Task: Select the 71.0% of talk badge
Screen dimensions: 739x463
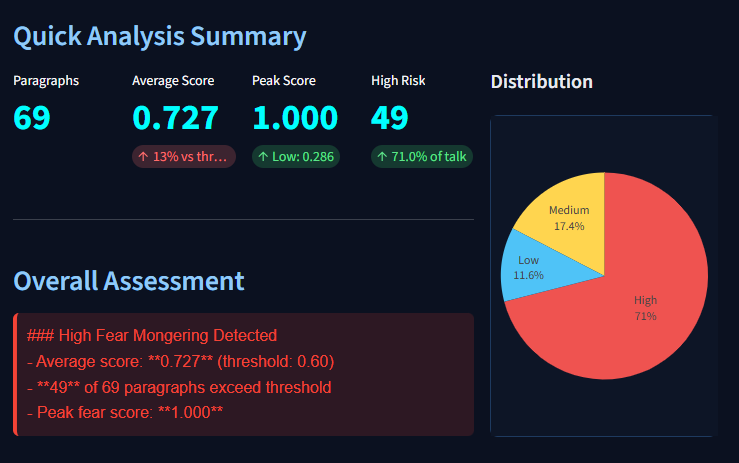Action: pyautogui.click(x=422, y=157)
